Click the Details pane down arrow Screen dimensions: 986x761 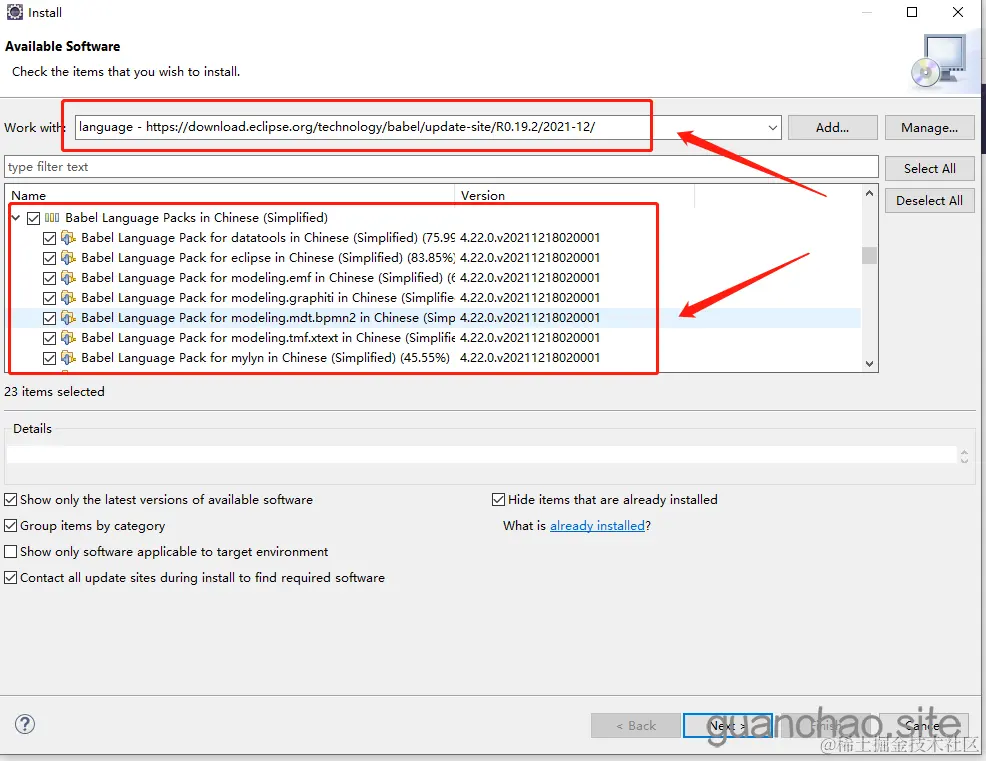(965, 460)
